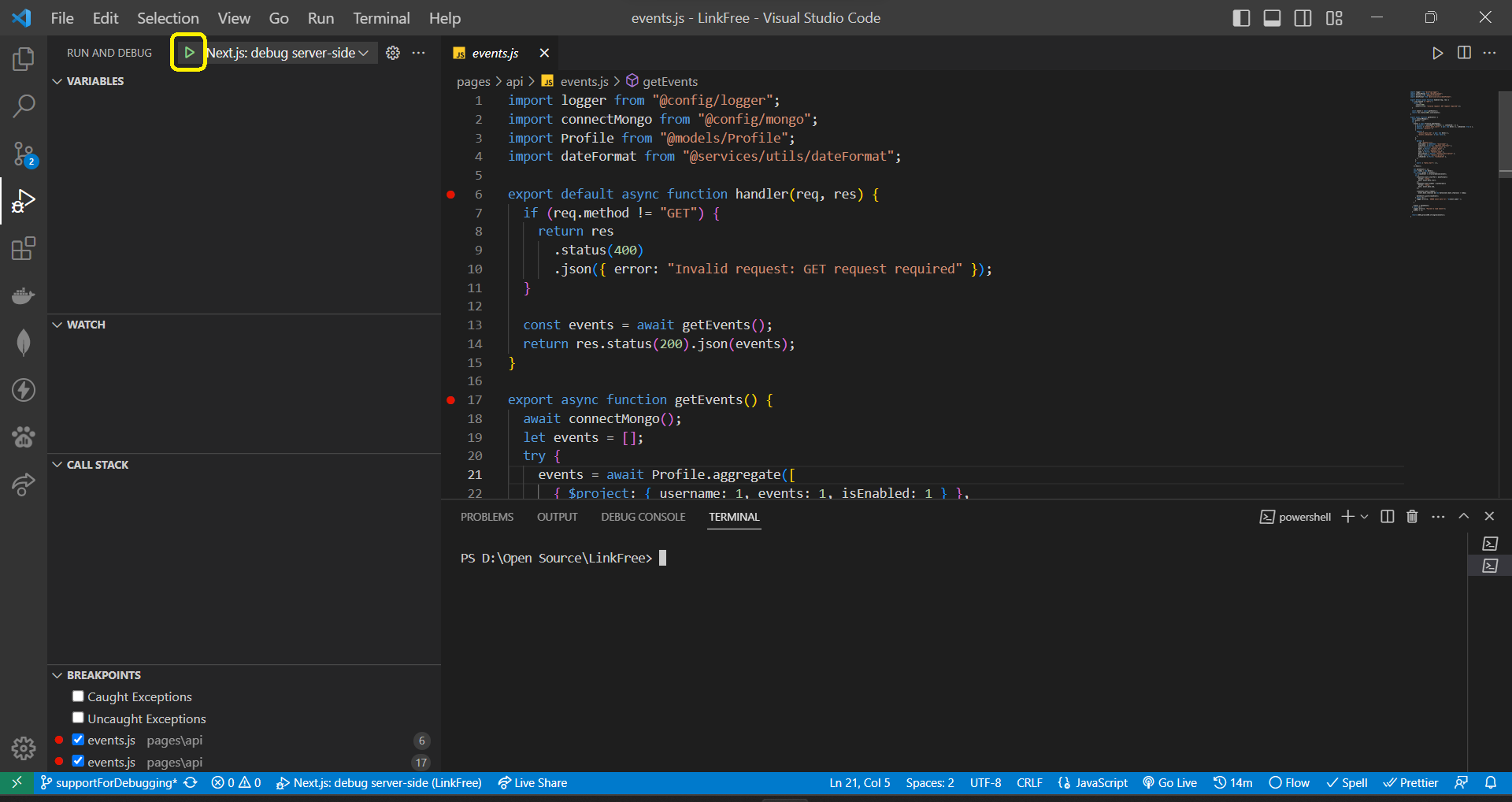Viewport: 1512px width, 802px height.
Task: Remove breakpoint dot on line 17 gutter
Action: pos(451,400)
